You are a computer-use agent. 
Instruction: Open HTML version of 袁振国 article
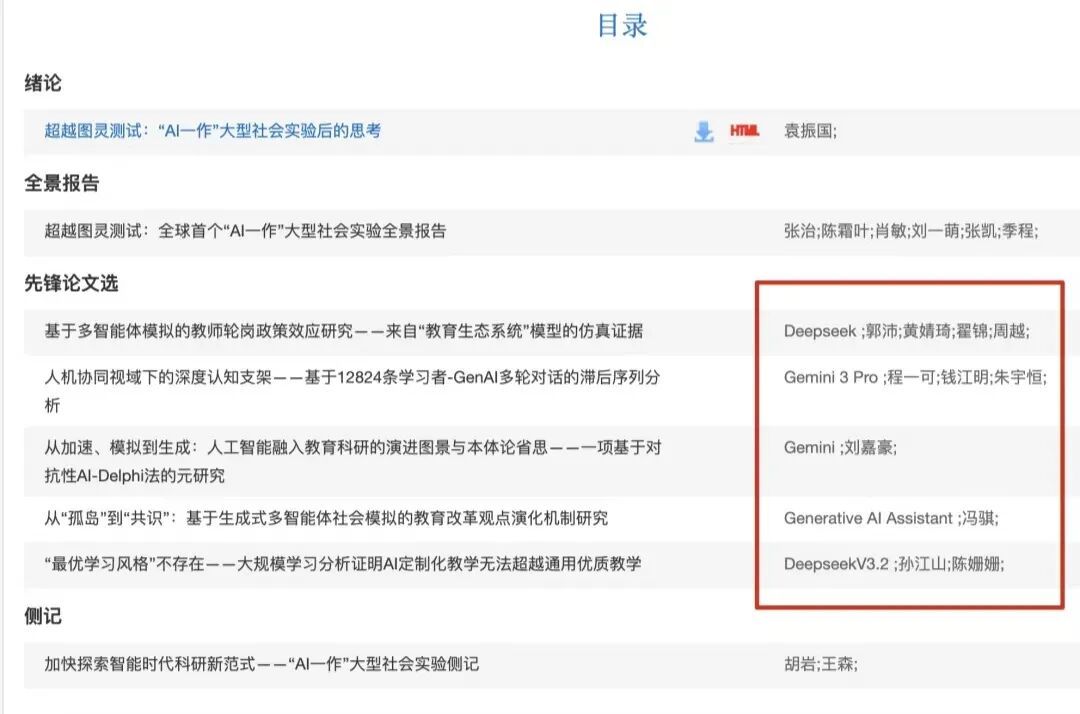coord(745,131)
